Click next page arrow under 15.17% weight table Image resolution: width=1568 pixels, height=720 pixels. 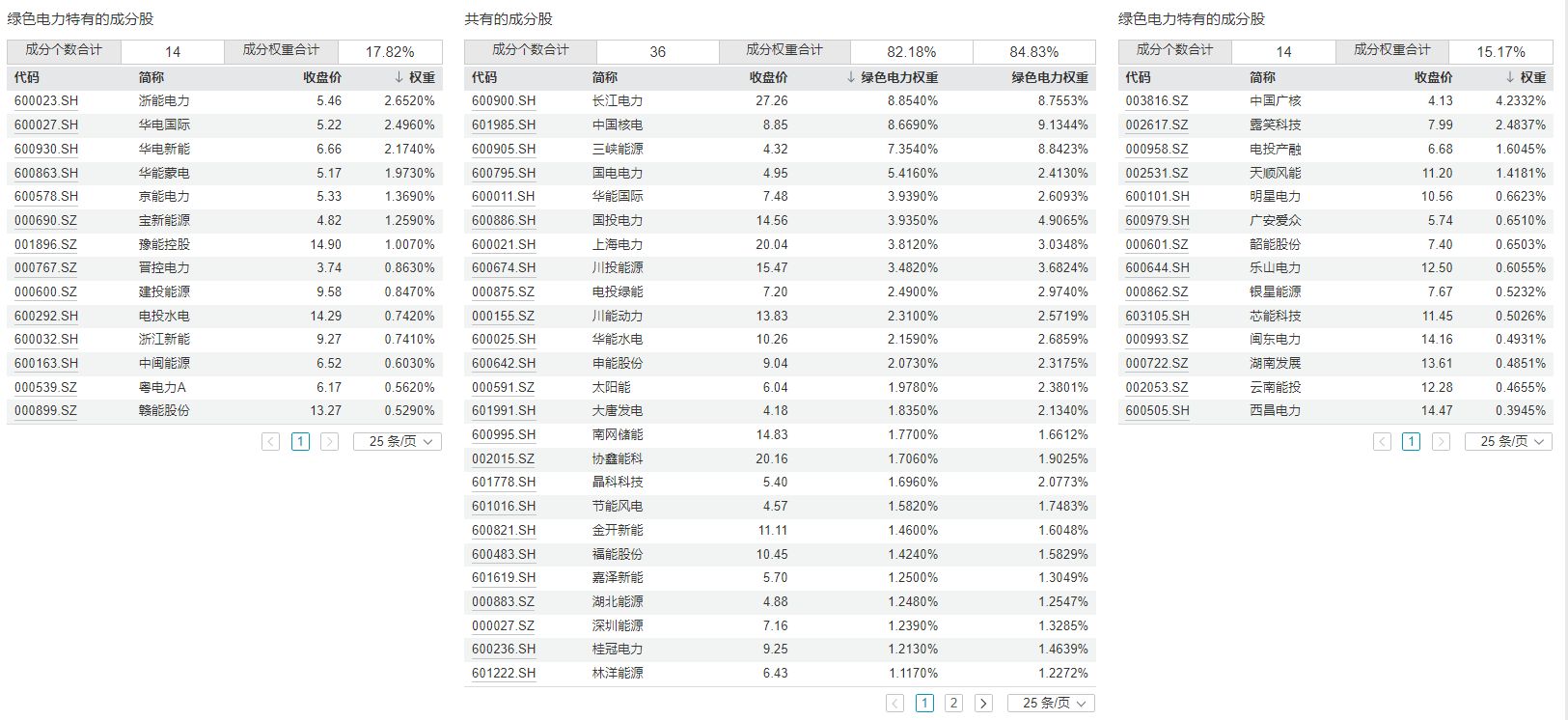point(1441,441)
